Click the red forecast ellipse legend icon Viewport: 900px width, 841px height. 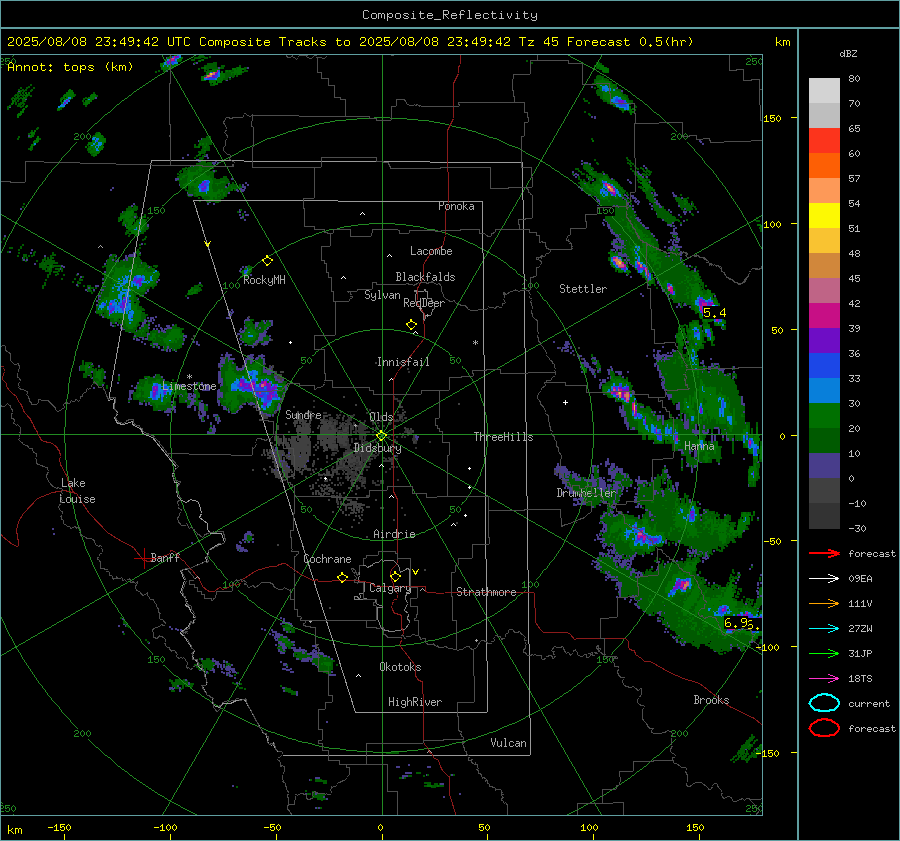tap(824, 728)
